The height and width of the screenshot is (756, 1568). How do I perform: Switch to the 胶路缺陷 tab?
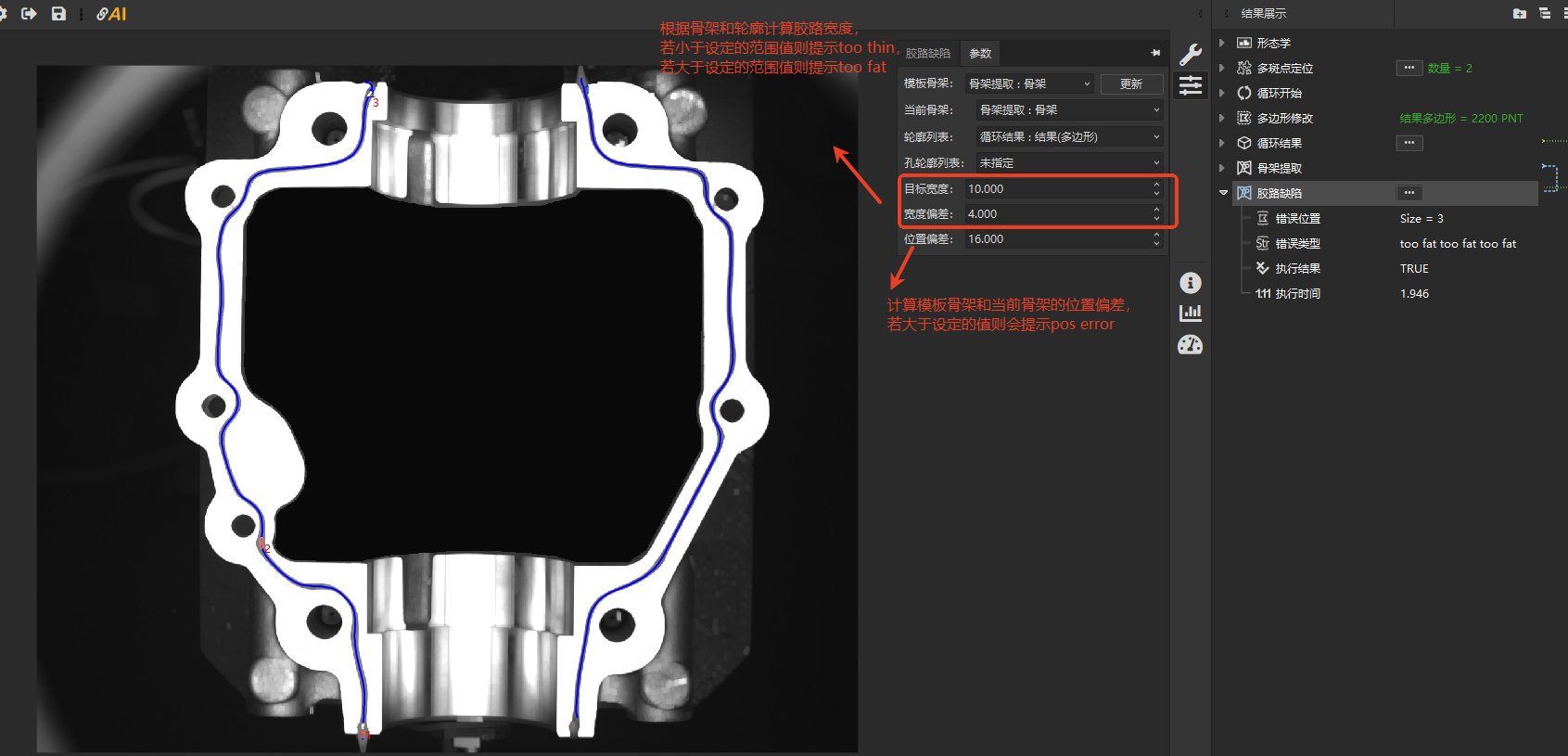928,53
